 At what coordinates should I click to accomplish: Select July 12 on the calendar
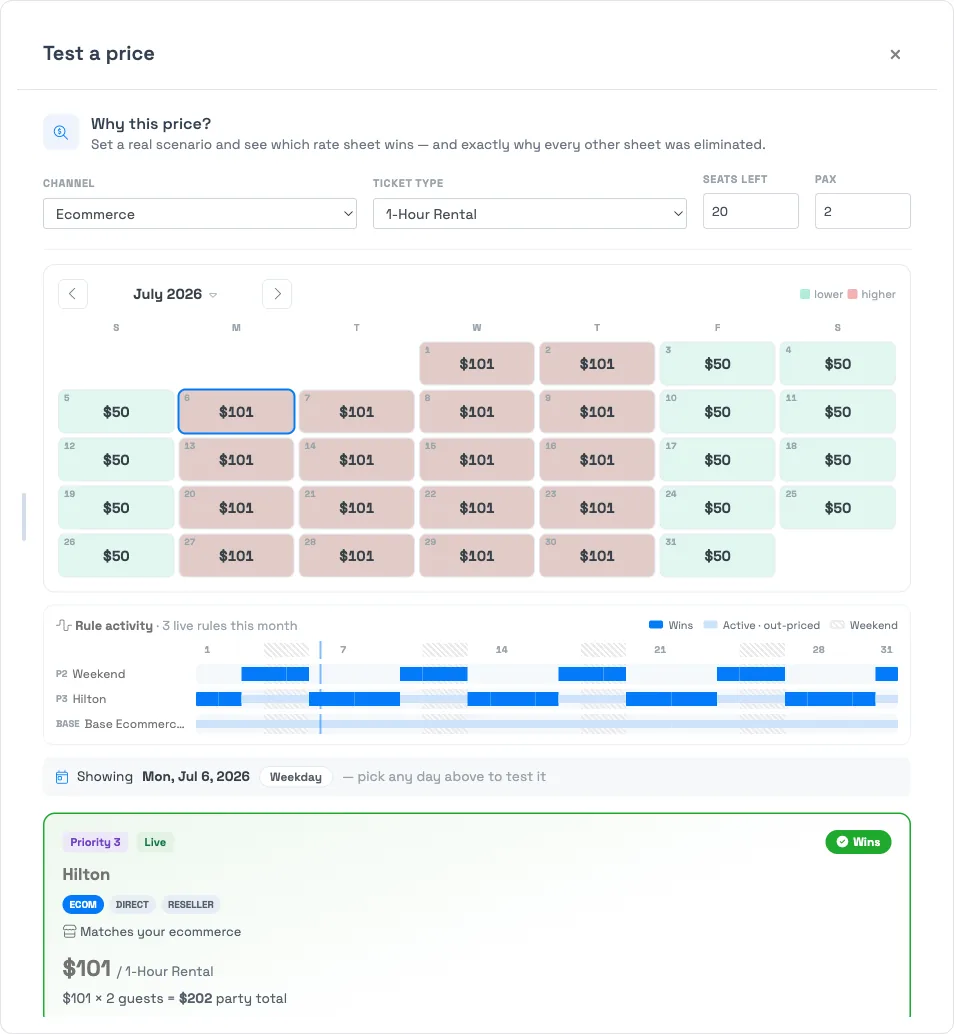click(x=116, y=460)
